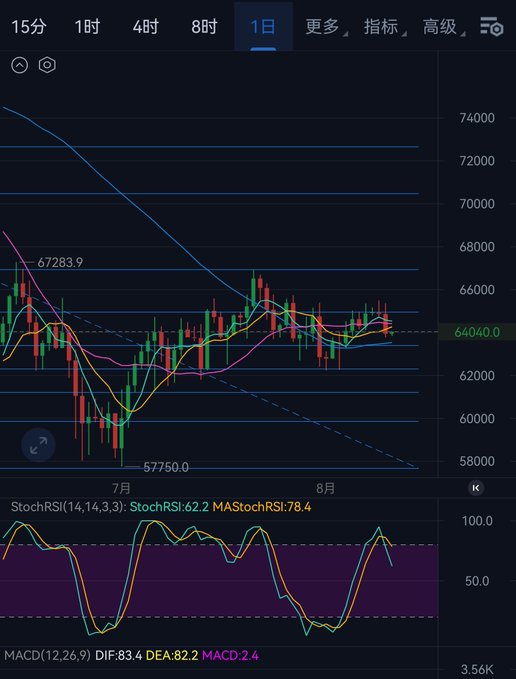Open the 高级 advanced dropdown

443,27
